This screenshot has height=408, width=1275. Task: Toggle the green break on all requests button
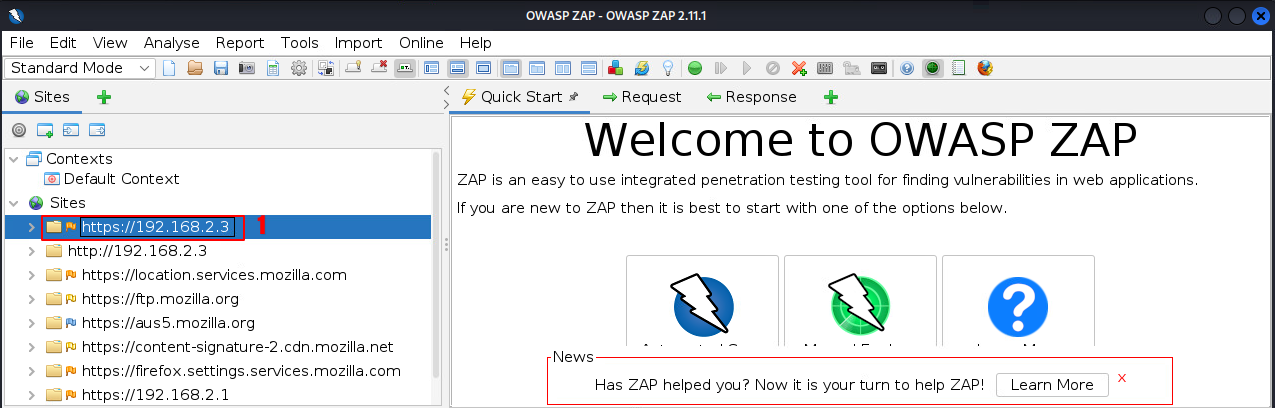pyautogui.click(x=694, y=68)
